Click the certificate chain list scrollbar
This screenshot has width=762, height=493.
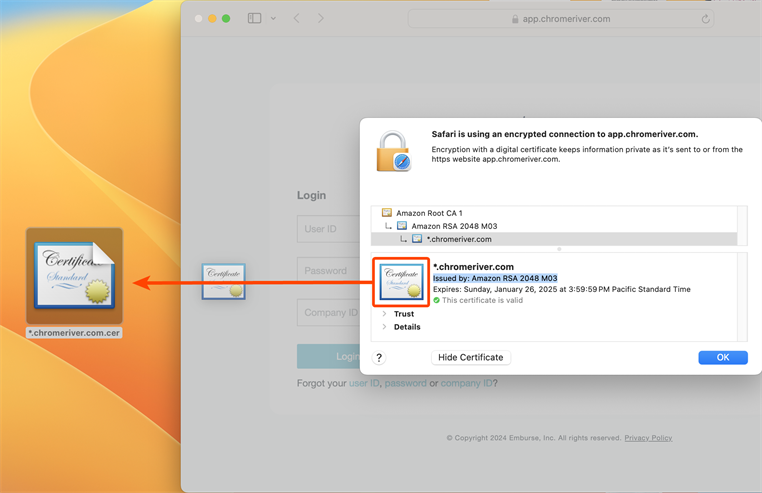click(742, 226)
